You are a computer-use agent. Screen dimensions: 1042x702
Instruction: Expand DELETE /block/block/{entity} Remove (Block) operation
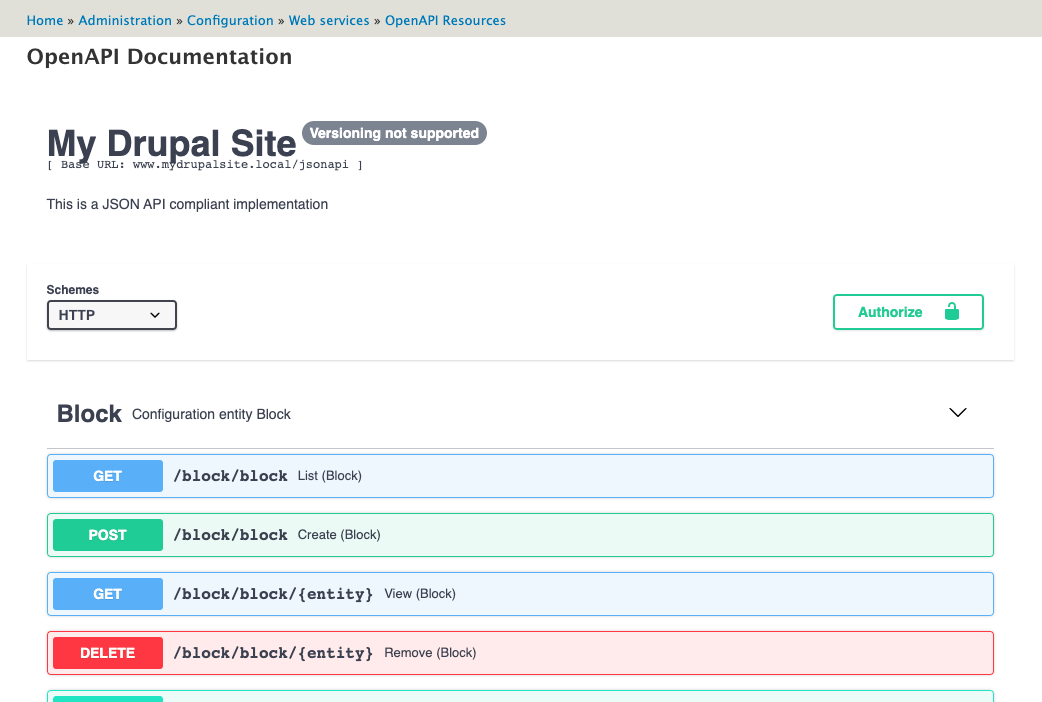point(520,653)
